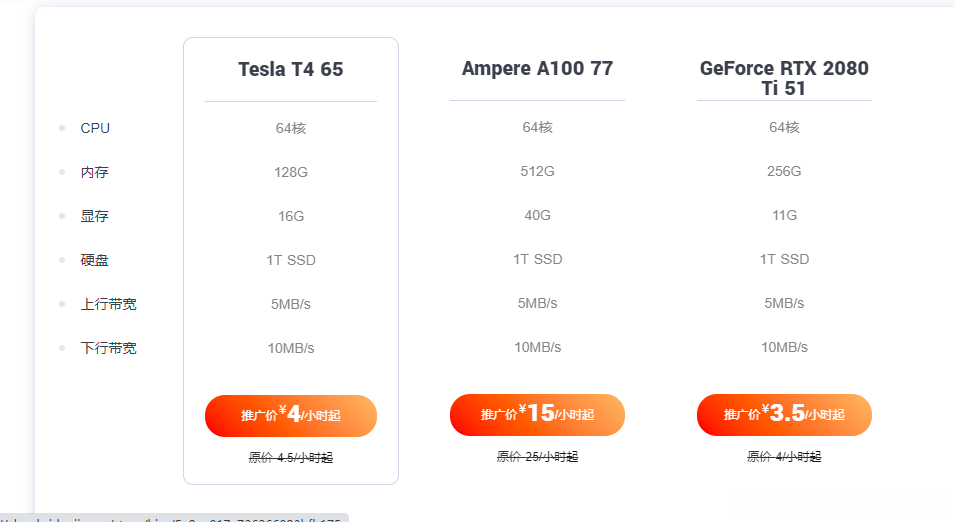Screen dimensions: 955x522
Task: Click the 显存 row label
Action: pos(95,216)
